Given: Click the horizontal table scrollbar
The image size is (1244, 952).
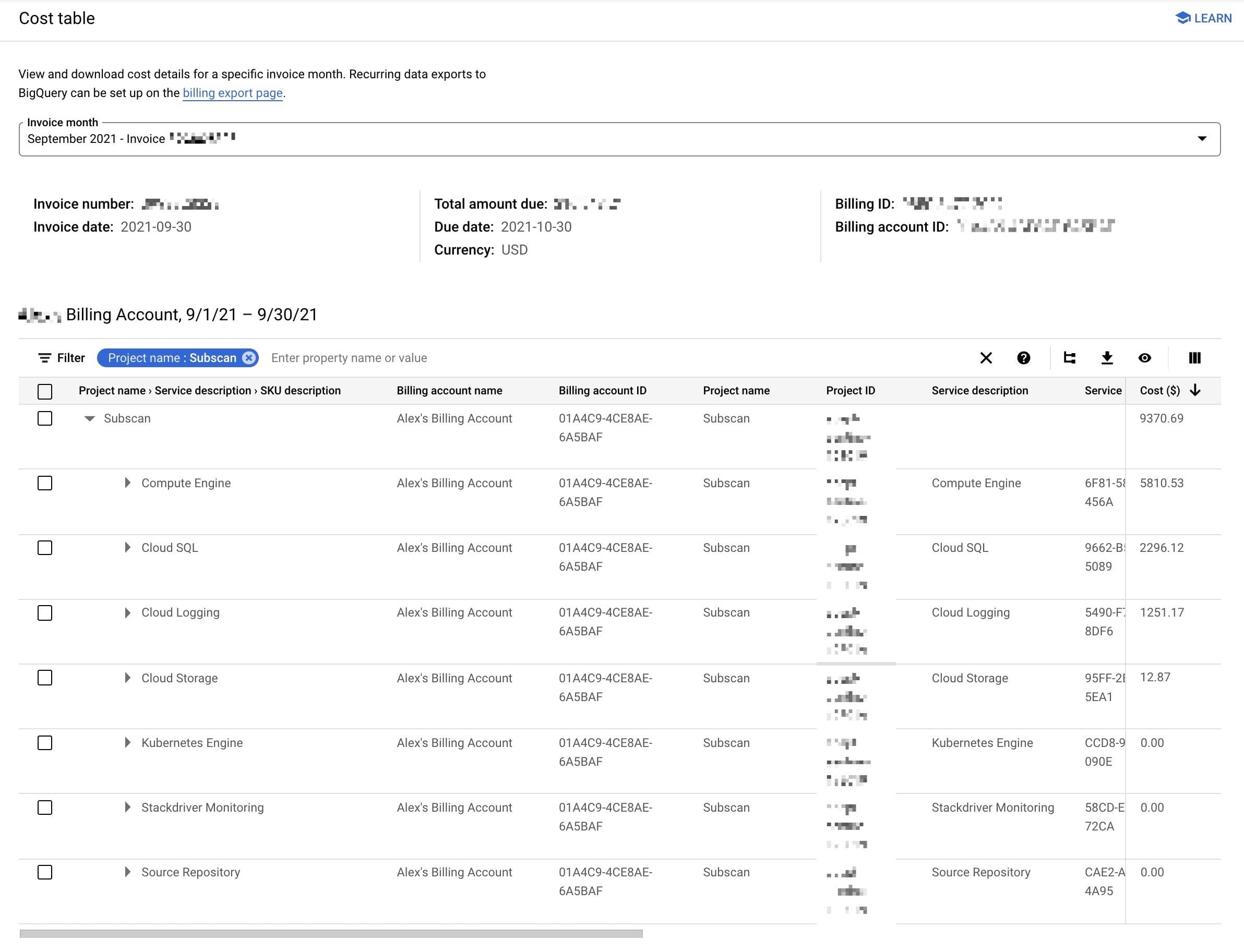Looking at the screenshot, I should pos(331,933).
